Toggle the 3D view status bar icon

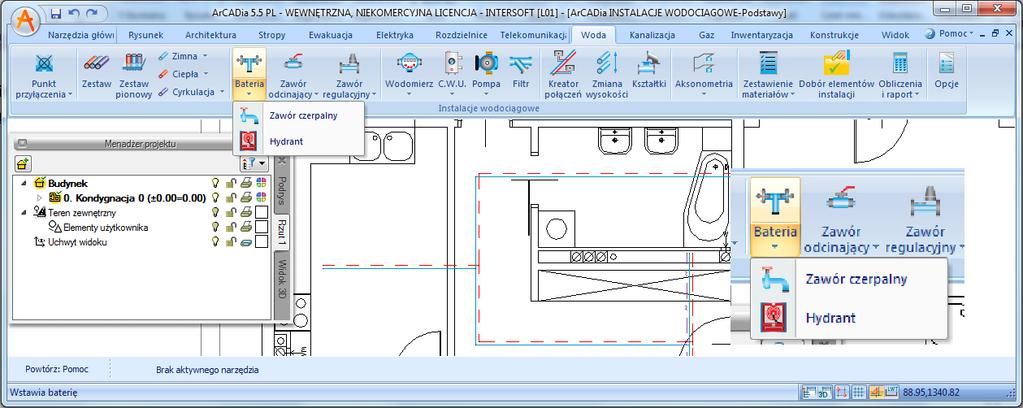(823, 392)
